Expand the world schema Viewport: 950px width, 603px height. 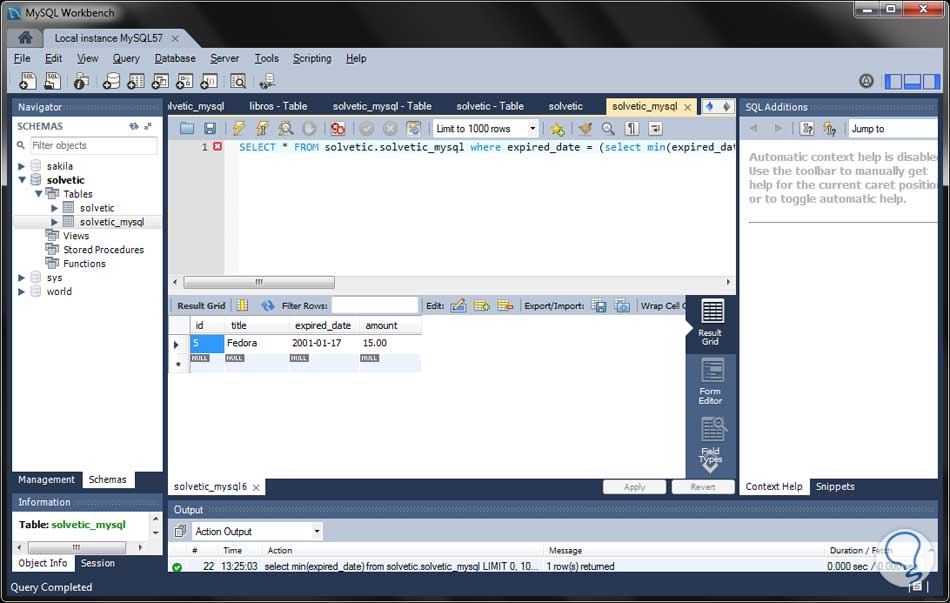tap(21, 292)
